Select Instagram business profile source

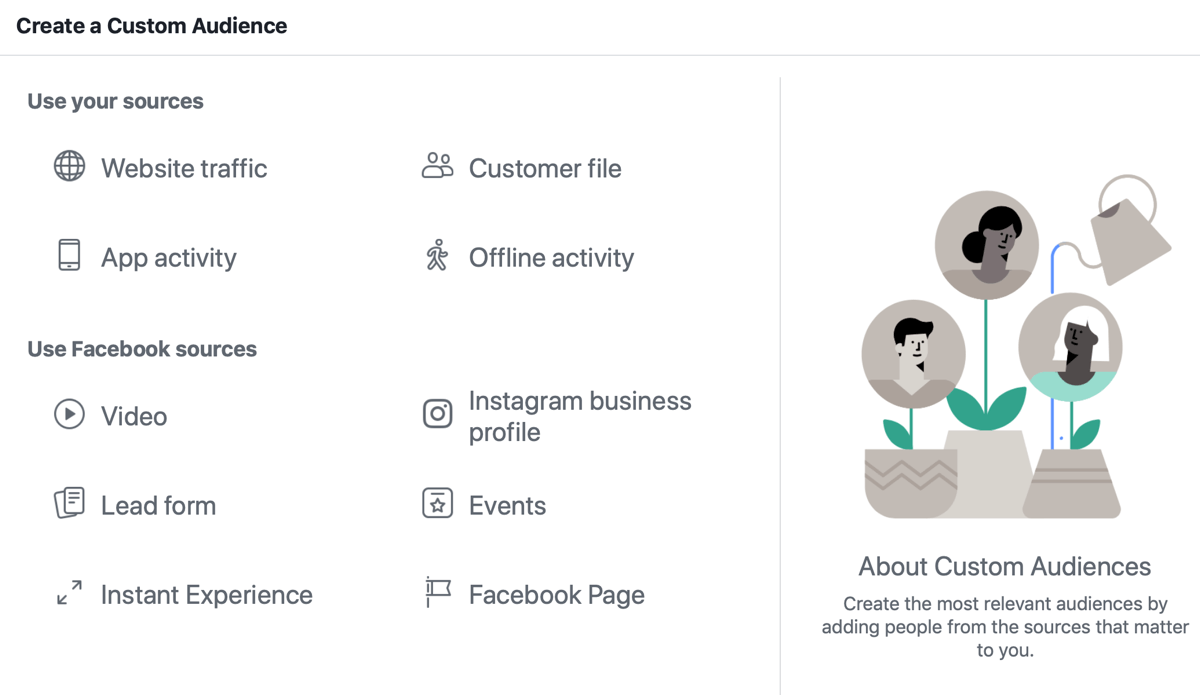point(580,416)
